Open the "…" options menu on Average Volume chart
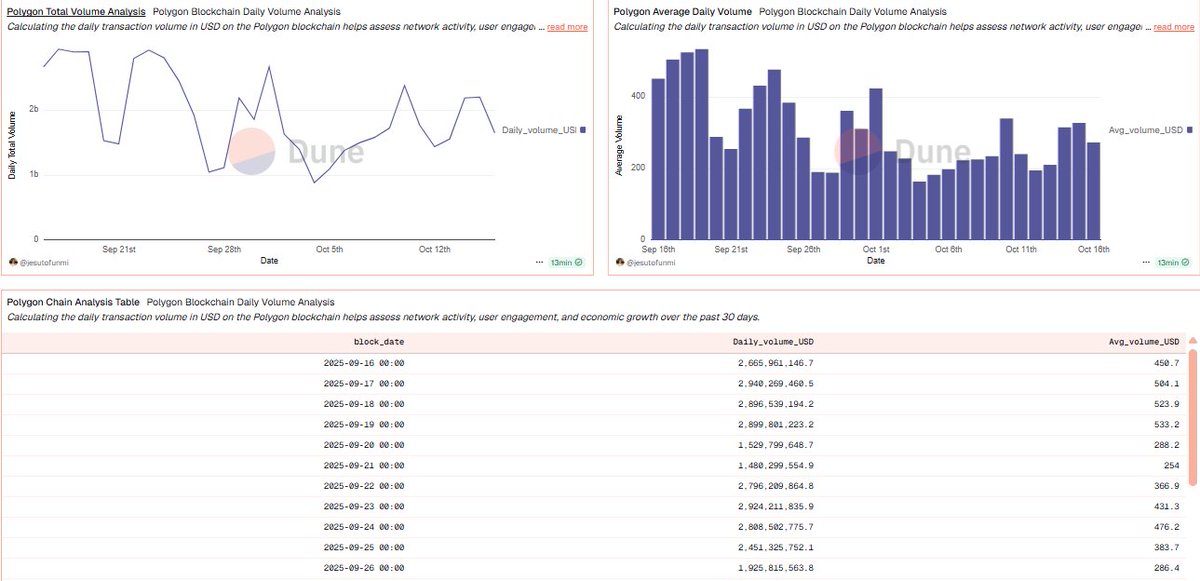The width and height of the screenshot is (1200, 581). [x=1146, y=262]
